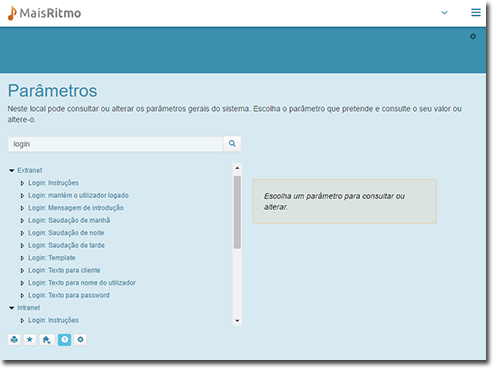Expand 'Login: Instruções' under Extranet

[x=22, y=183]
